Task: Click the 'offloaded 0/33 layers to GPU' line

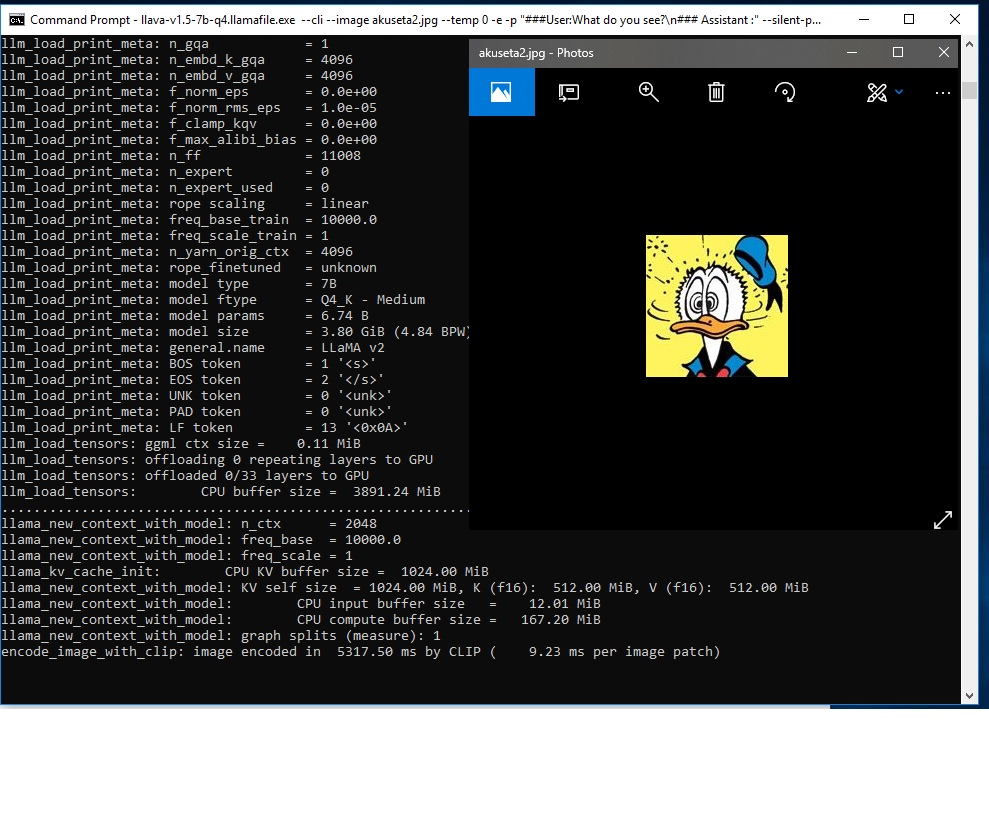Action: coord(185,475)
